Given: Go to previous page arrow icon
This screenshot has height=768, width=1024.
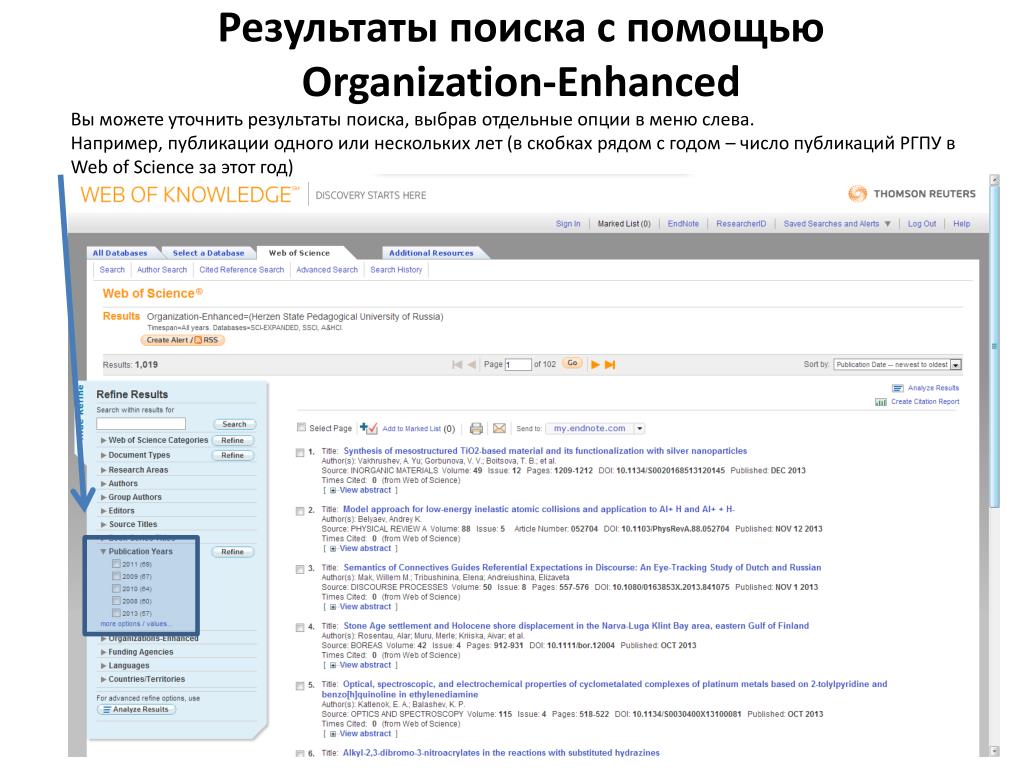Looking at the screenshot, I should click(471, 364).
